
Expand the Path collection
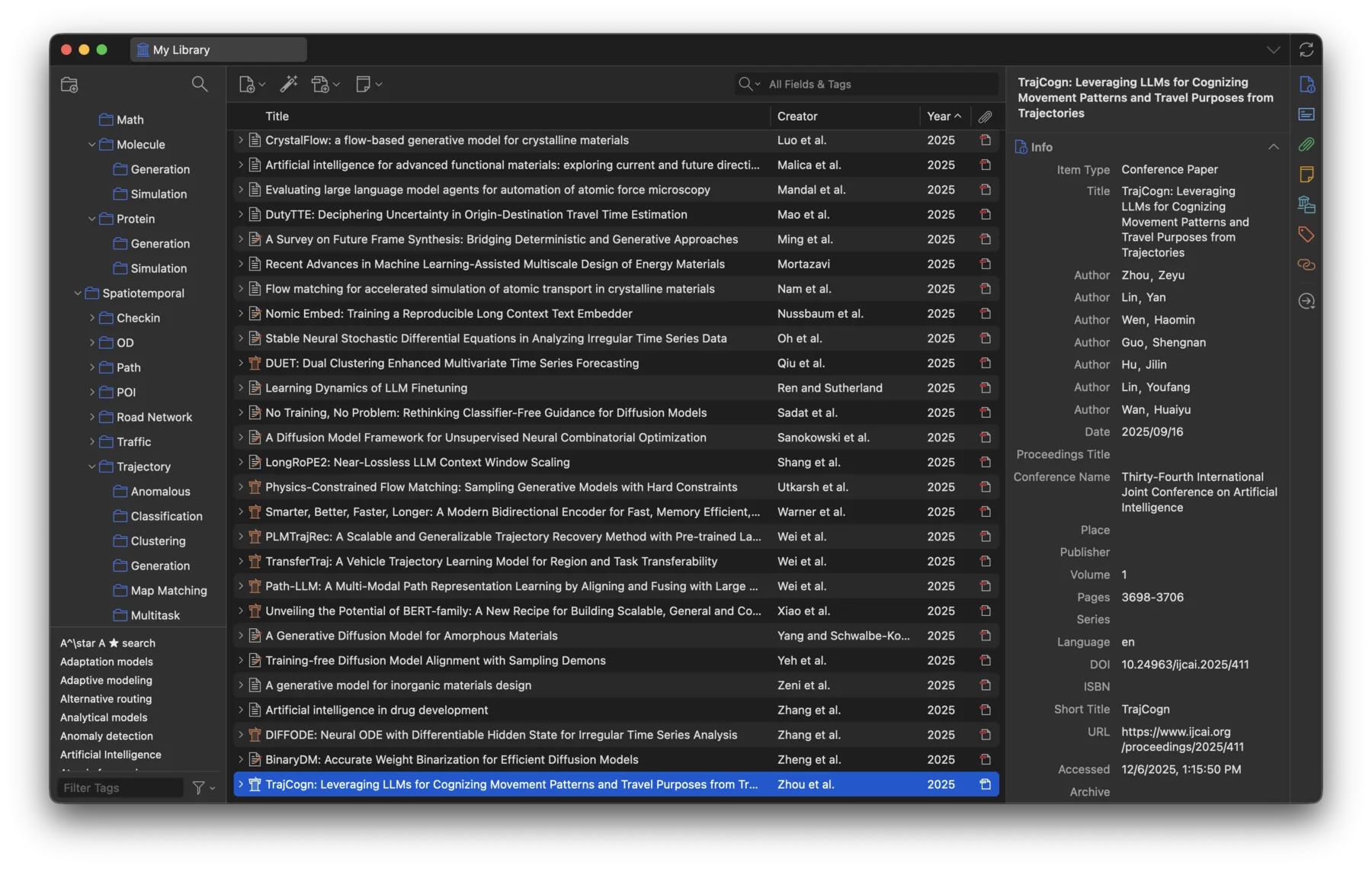[x=92, y=367]
